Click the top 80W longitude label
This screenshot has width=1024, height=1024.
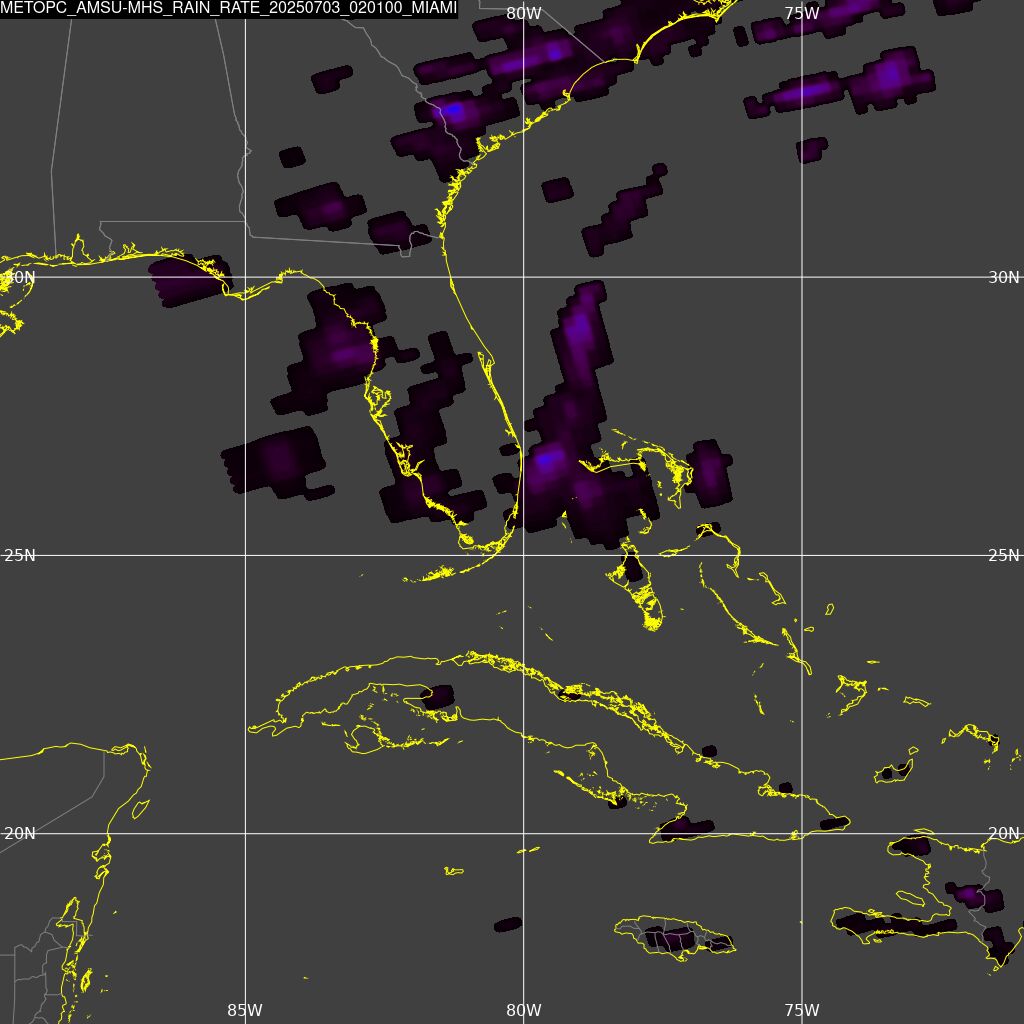coord(524,14)
